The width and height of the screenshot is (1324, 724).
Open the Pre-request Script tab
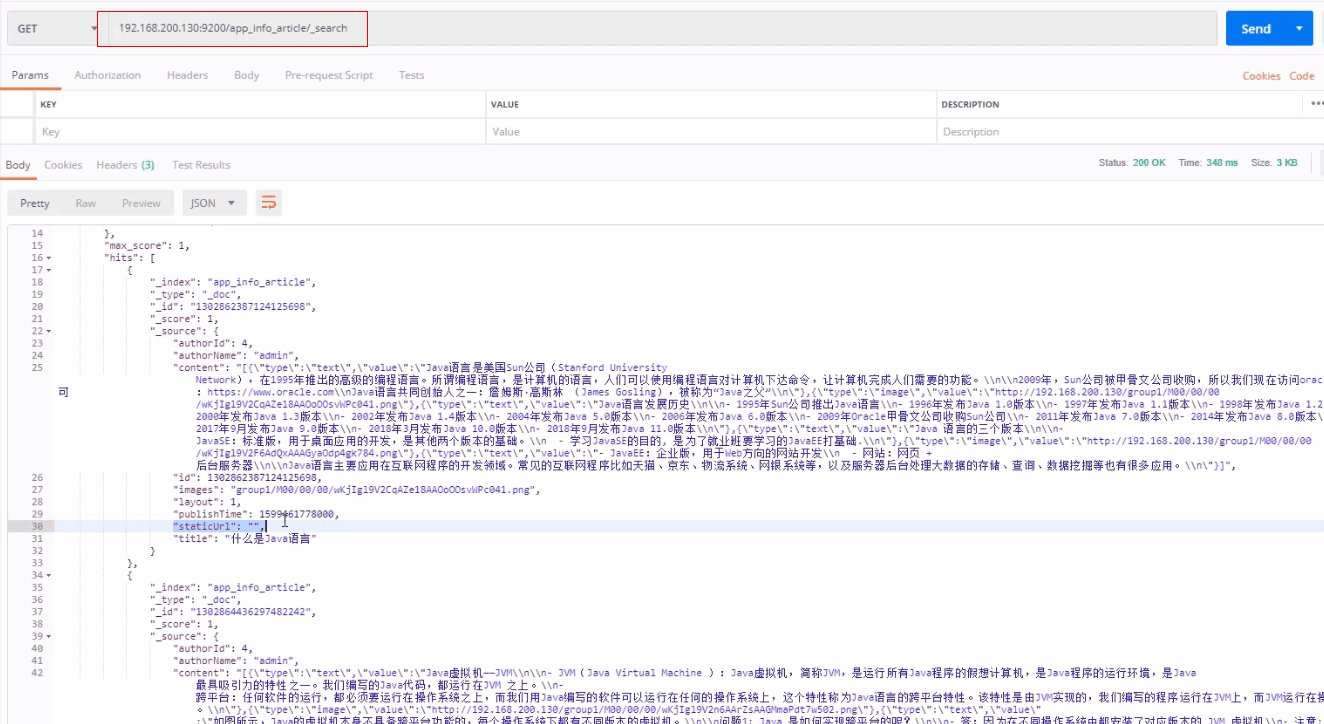click(329, 75)
